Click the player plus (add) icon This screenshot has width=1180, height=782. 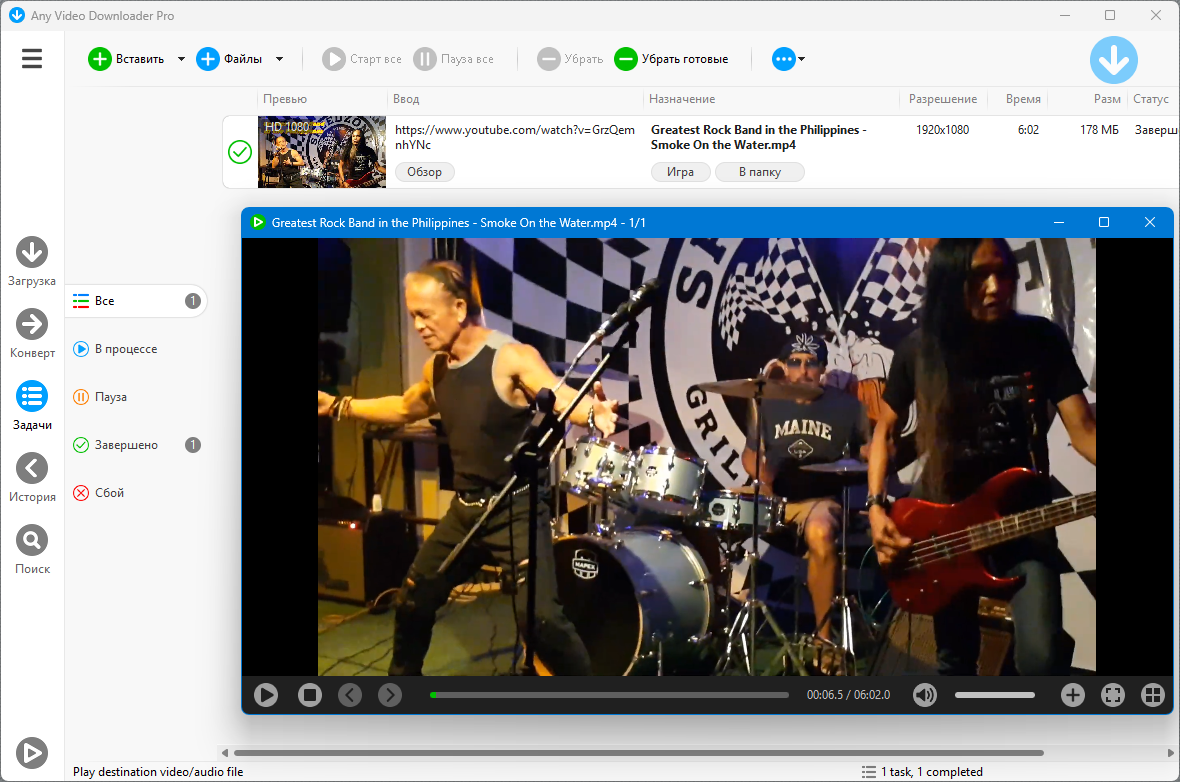pos(1072,695)
